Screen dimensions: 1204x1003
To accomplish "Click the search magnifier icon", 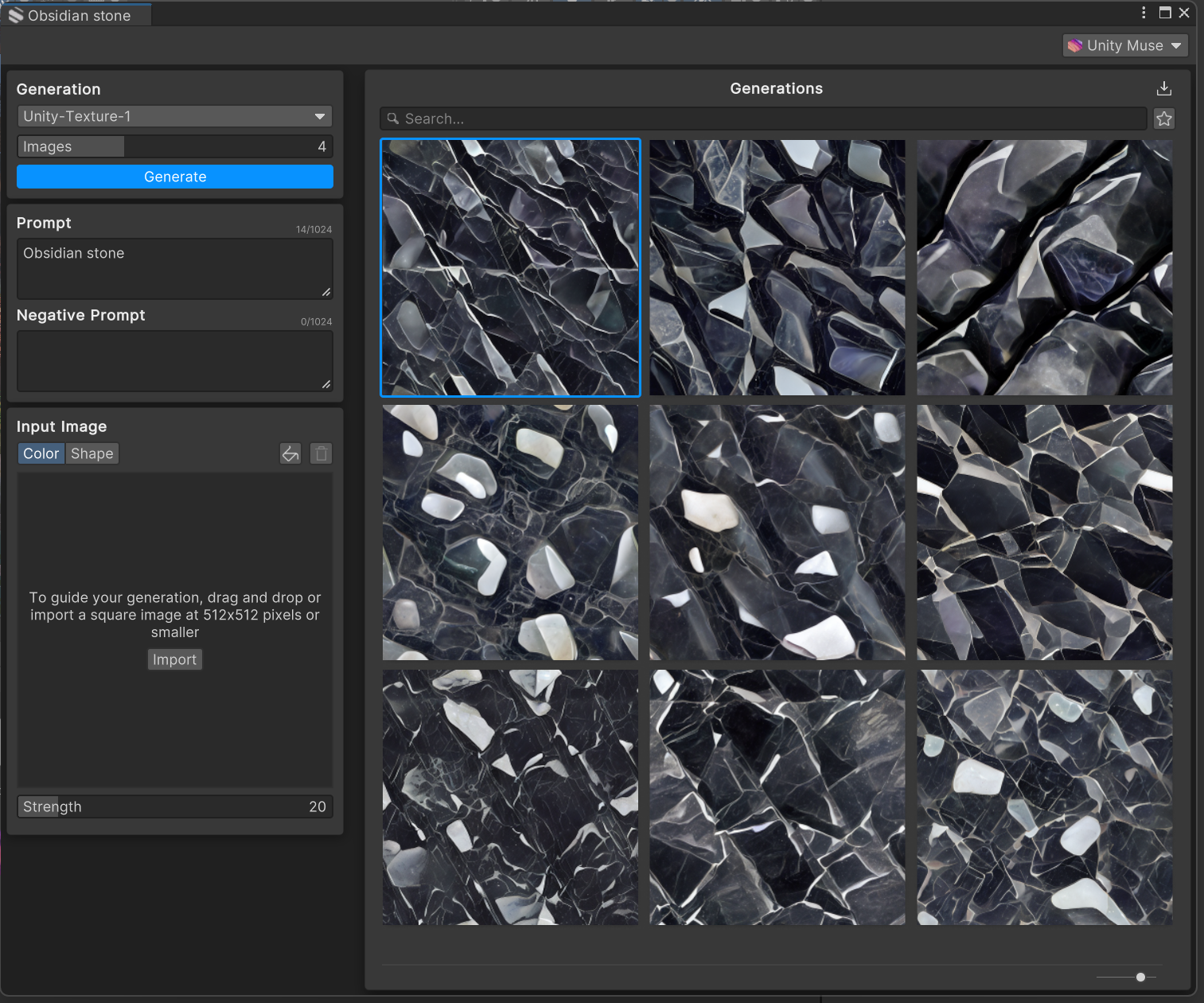I will [x=392, y=119].
